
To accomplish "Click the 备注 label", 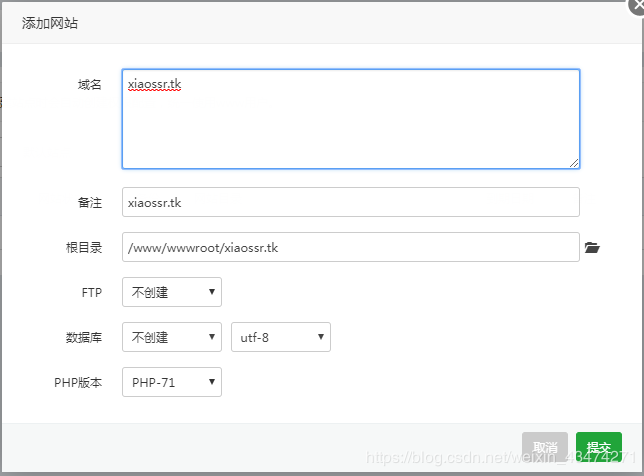I will [x=90, y=202].
